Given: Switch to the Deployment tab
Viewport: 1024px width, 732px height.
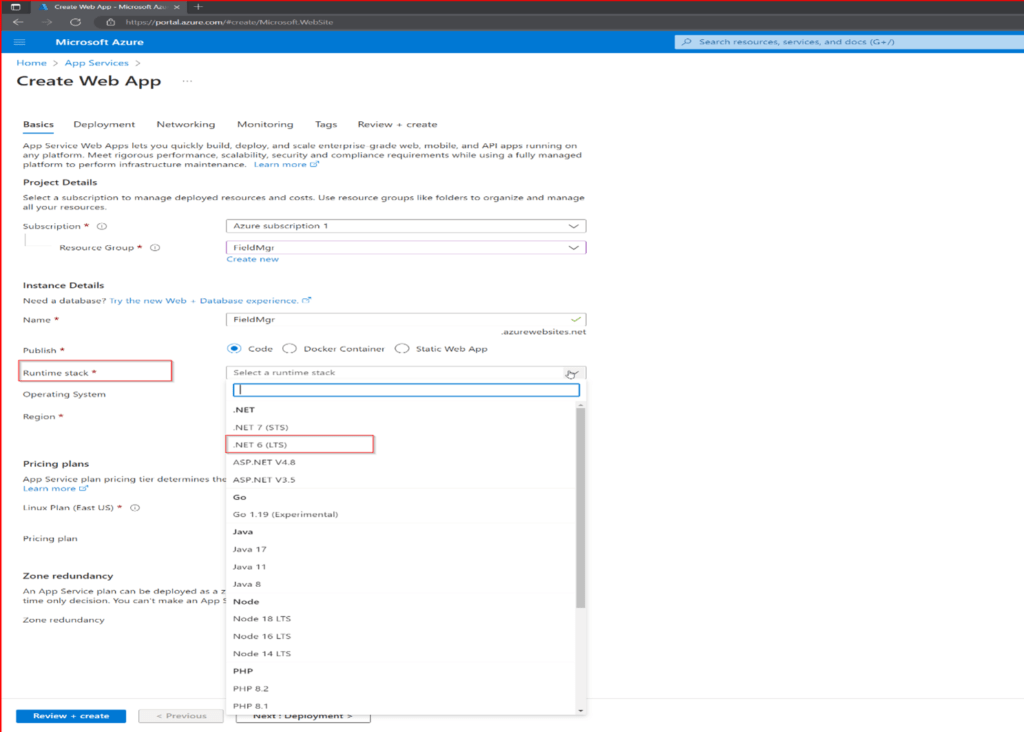Looking at the screenshot, I should click(x=104, y=124).
